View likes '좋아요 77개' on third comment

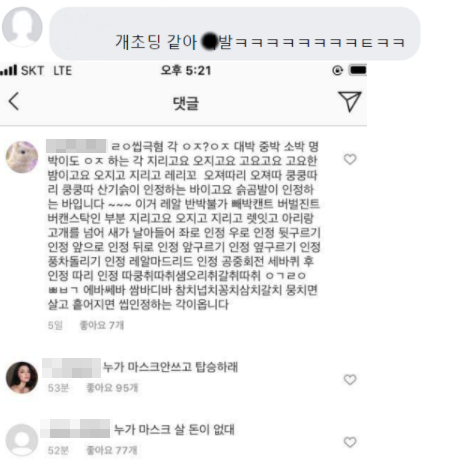coord(112,450)
